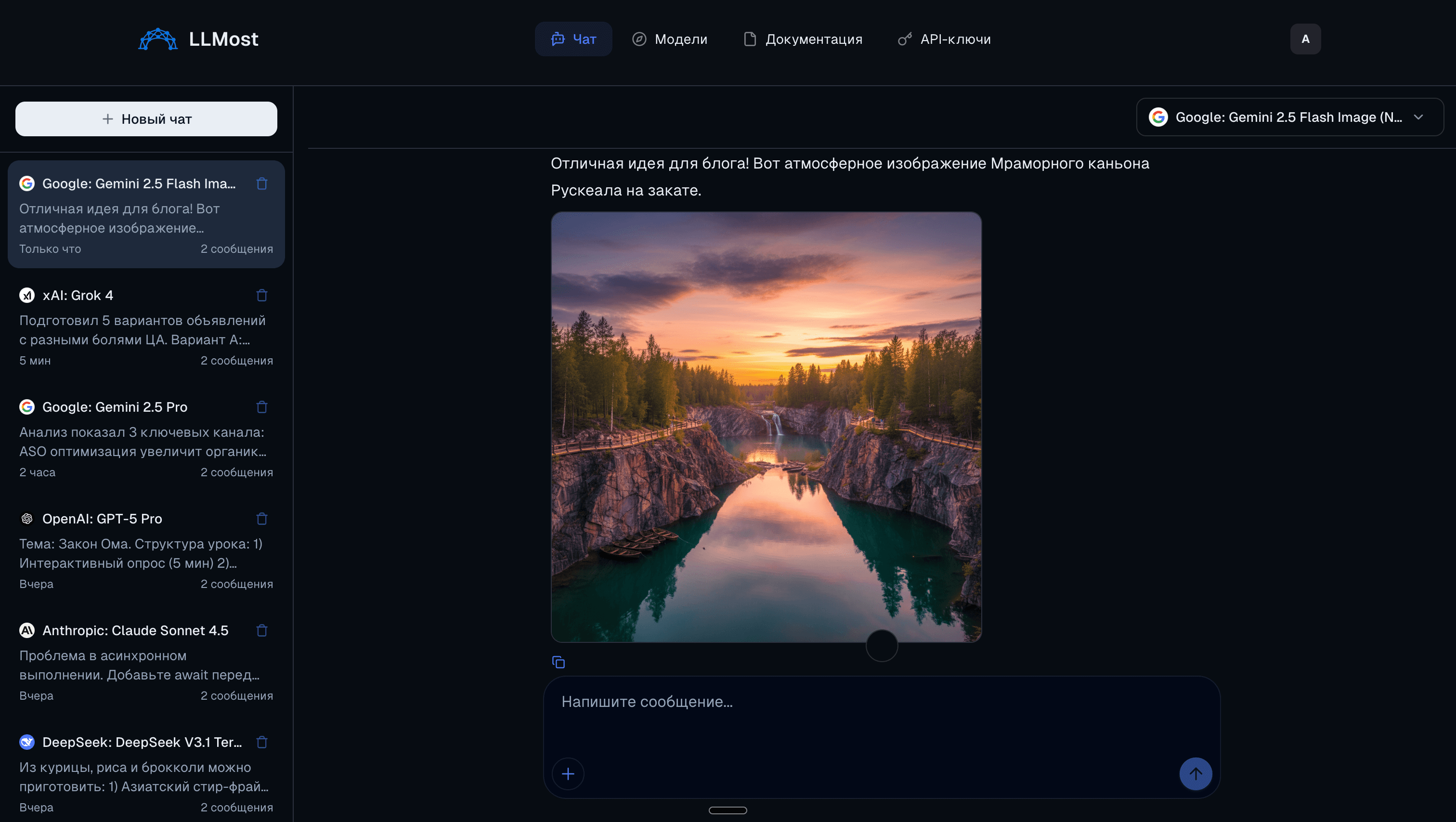Viewport: 1456px width, 822px height.
Task: Copy the generated canyon image
Action: click(559, 662)
